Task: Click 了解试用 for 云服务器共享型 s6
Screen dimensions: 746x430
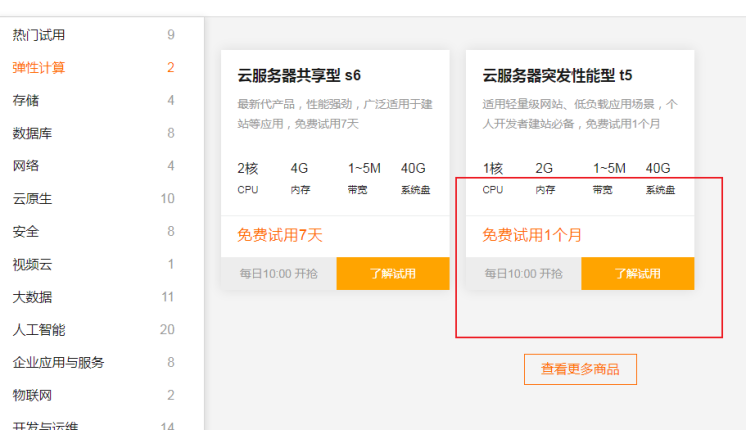Action: coord(393,274)
